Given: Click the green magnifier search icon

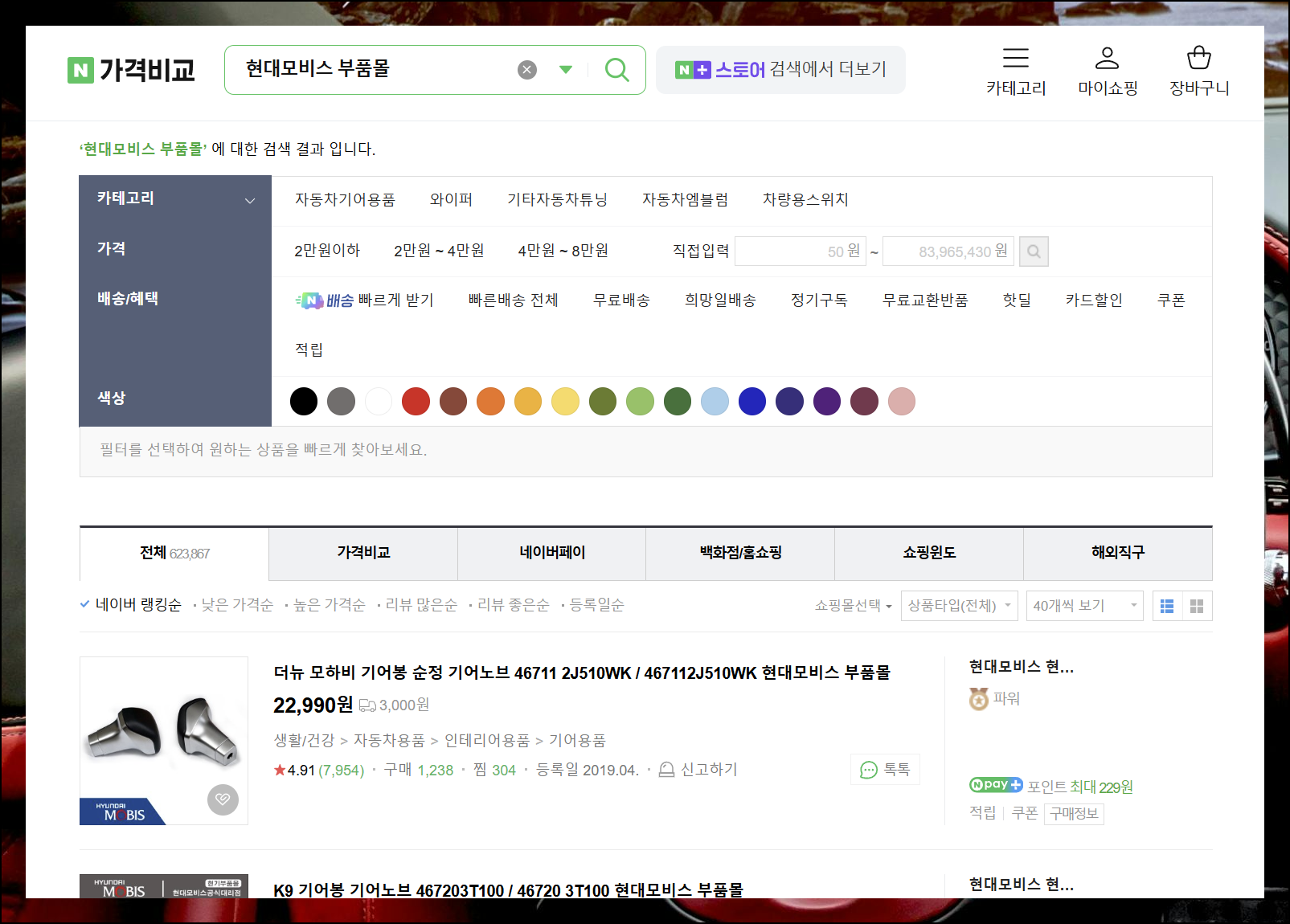Looking at the screenshot, I should 617,70.
